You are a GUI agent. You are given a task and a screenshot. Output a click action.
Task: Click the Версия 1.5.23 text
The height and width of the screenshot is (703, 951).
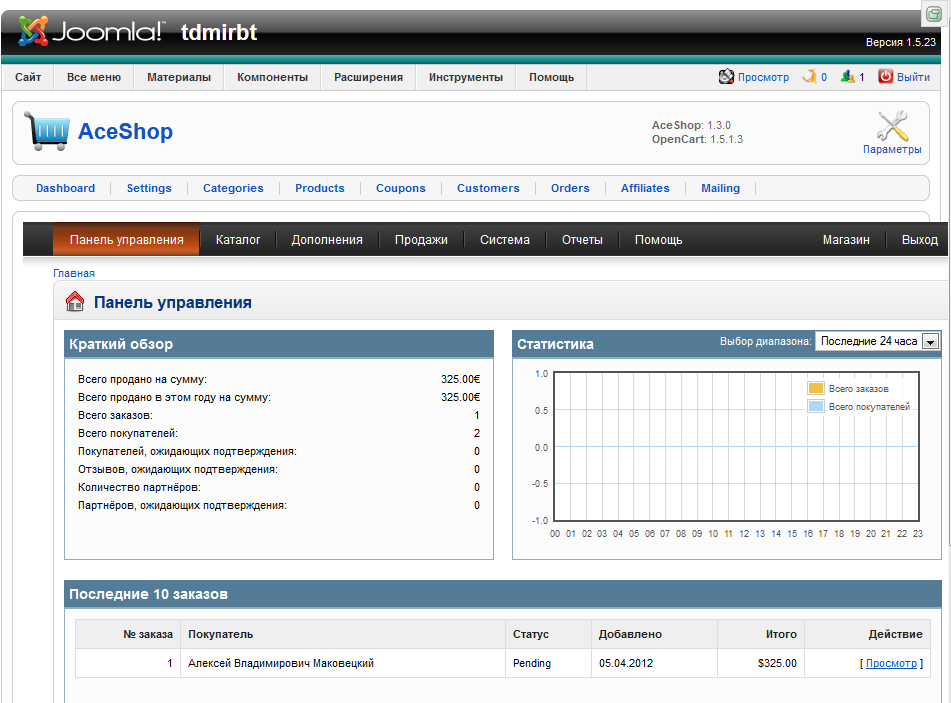[x=901, y=42]
